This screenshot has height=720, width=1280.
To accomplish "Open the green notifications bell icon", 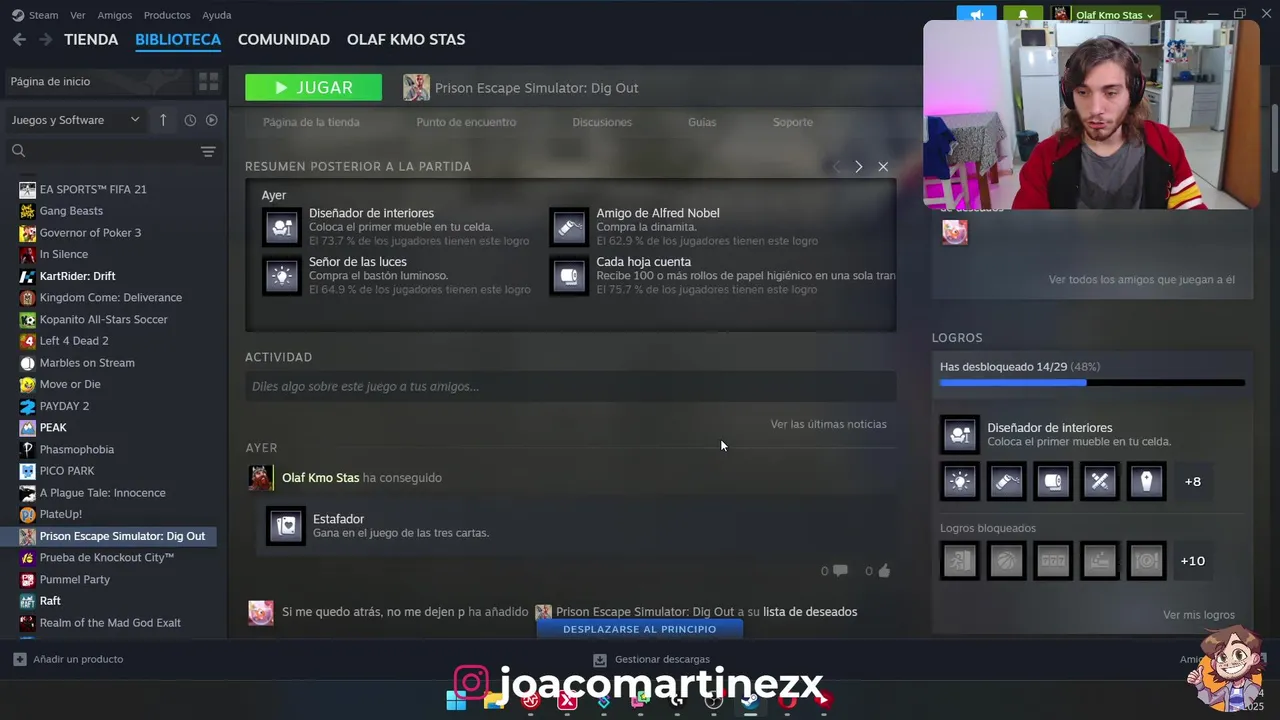I will pyautogui.click(x=1022, y=15).
